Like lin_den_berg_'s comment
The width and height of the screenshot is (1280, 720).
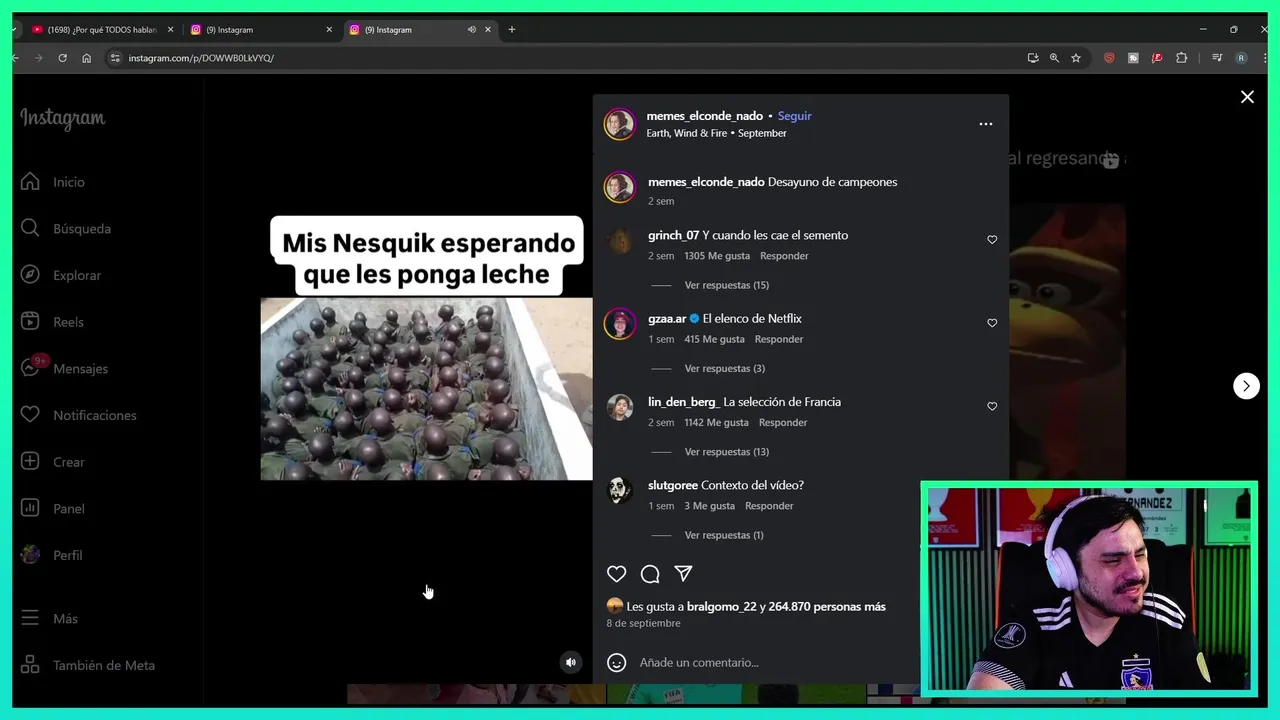[x=992, y=406]
